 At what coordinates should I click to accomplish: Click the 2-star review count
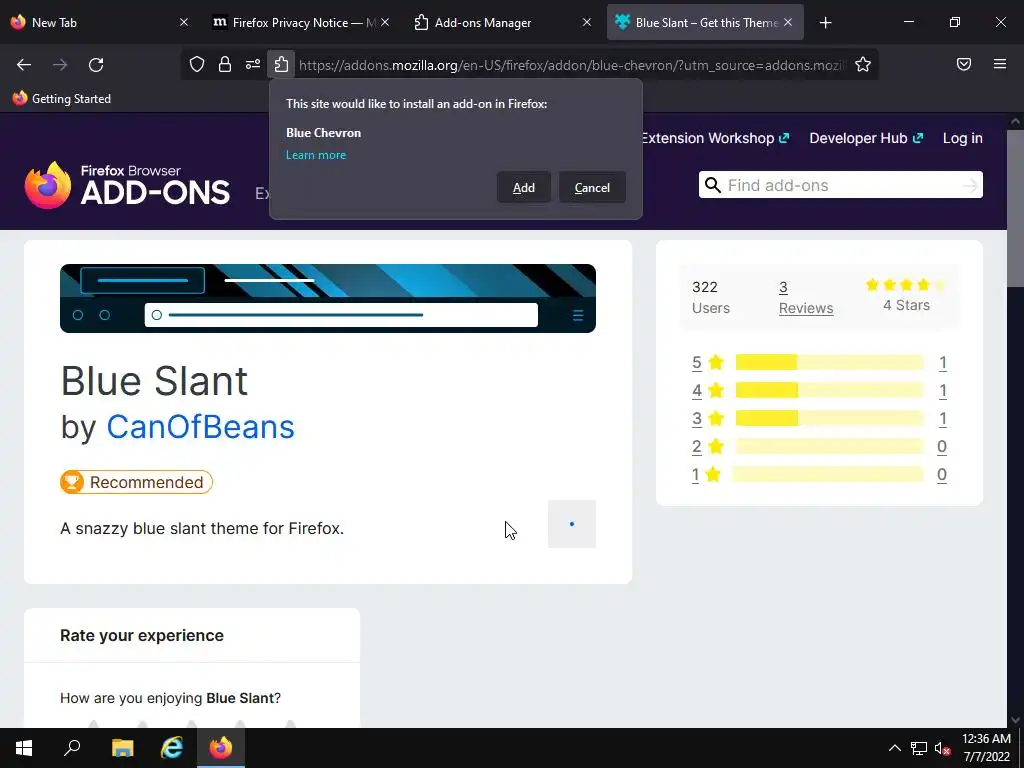point(942,447)
